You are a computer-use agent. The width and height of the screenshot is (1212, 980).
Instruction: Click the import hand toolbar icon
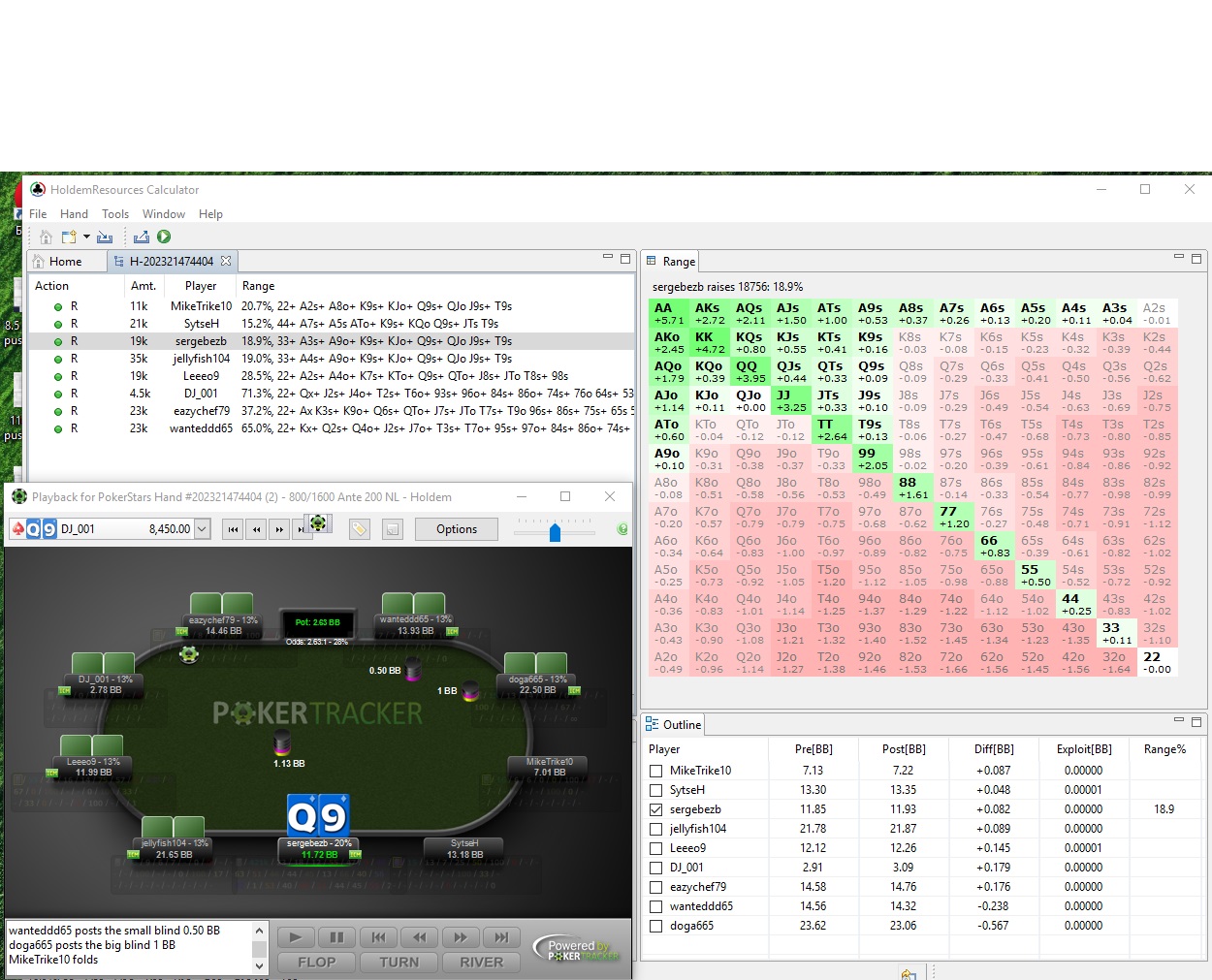pyautogui.click(x=105, y=237)
